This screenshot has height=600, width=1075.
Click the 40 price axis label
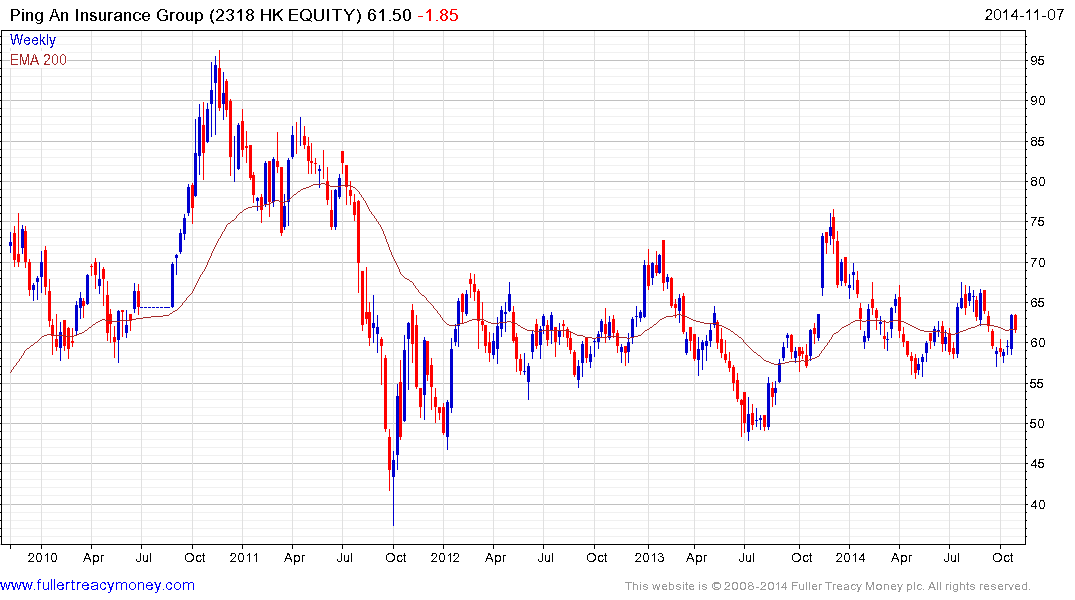coord(1037,504)
